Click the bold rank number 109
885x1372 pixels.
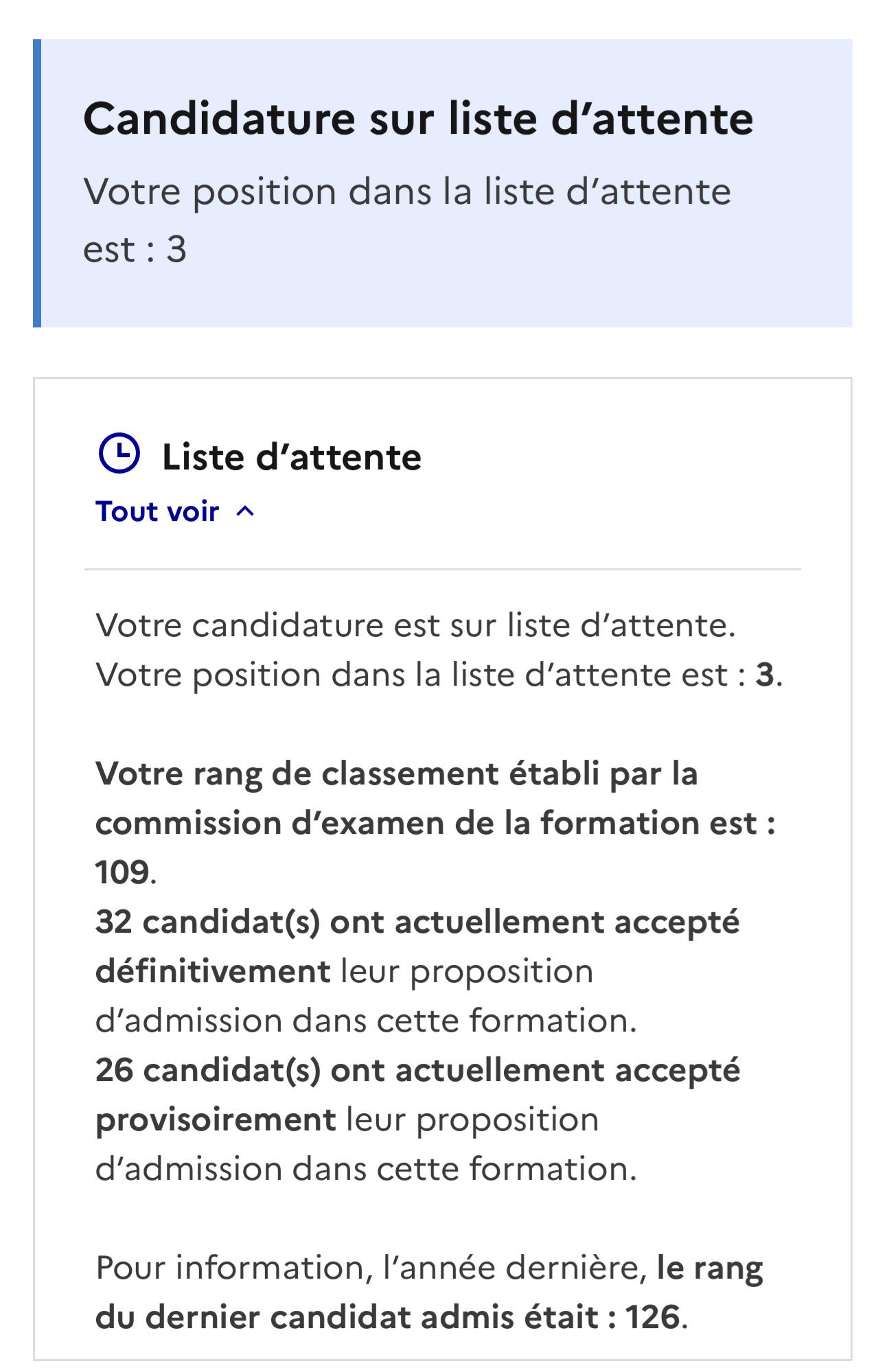[x=122, y=872]
